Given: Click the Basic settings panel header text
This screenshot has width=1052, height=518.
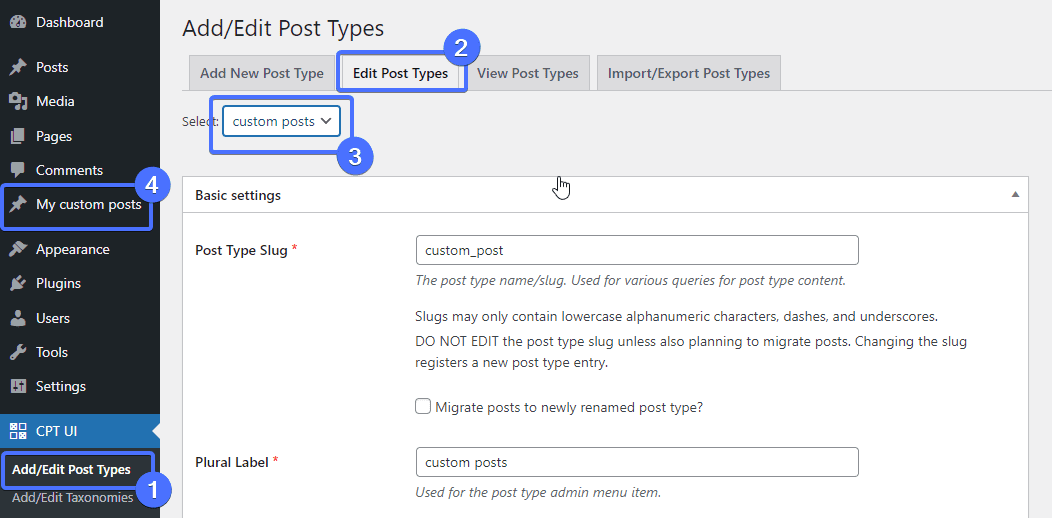Looking at the screenshot, I should point(238,195).
